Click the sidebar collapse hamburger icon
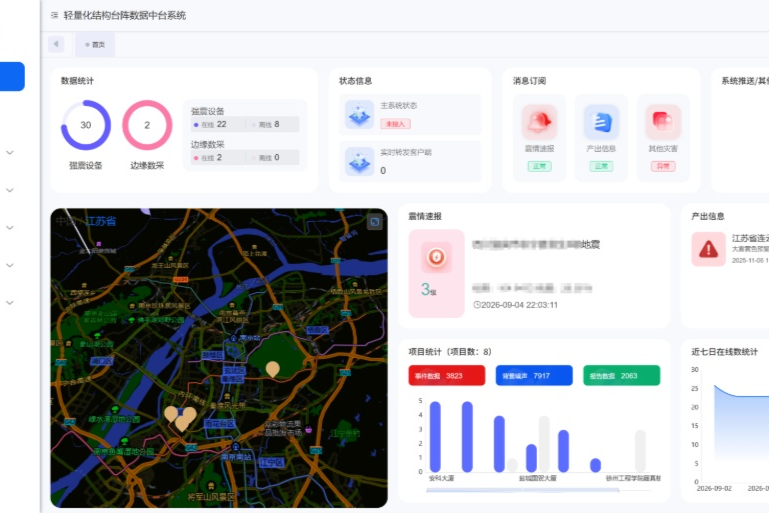769x513 pixels. pyautogui.click(x=54, y=16)
